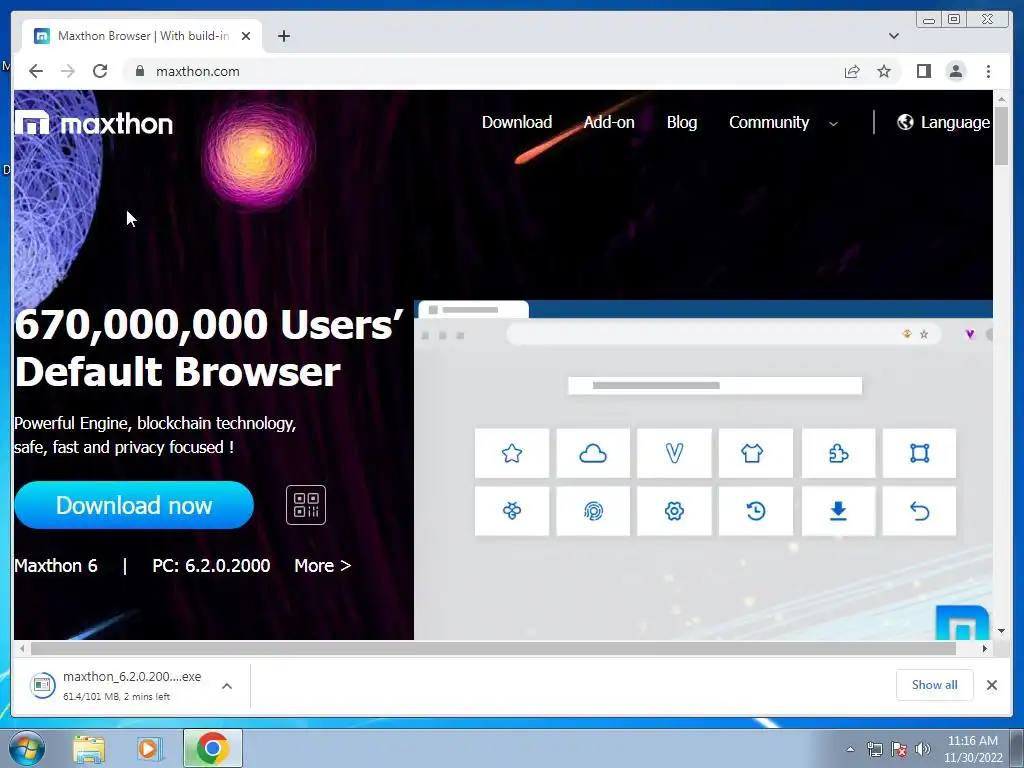Click the globe icon beside Language

pyautogui.click(x=905, y=122)
